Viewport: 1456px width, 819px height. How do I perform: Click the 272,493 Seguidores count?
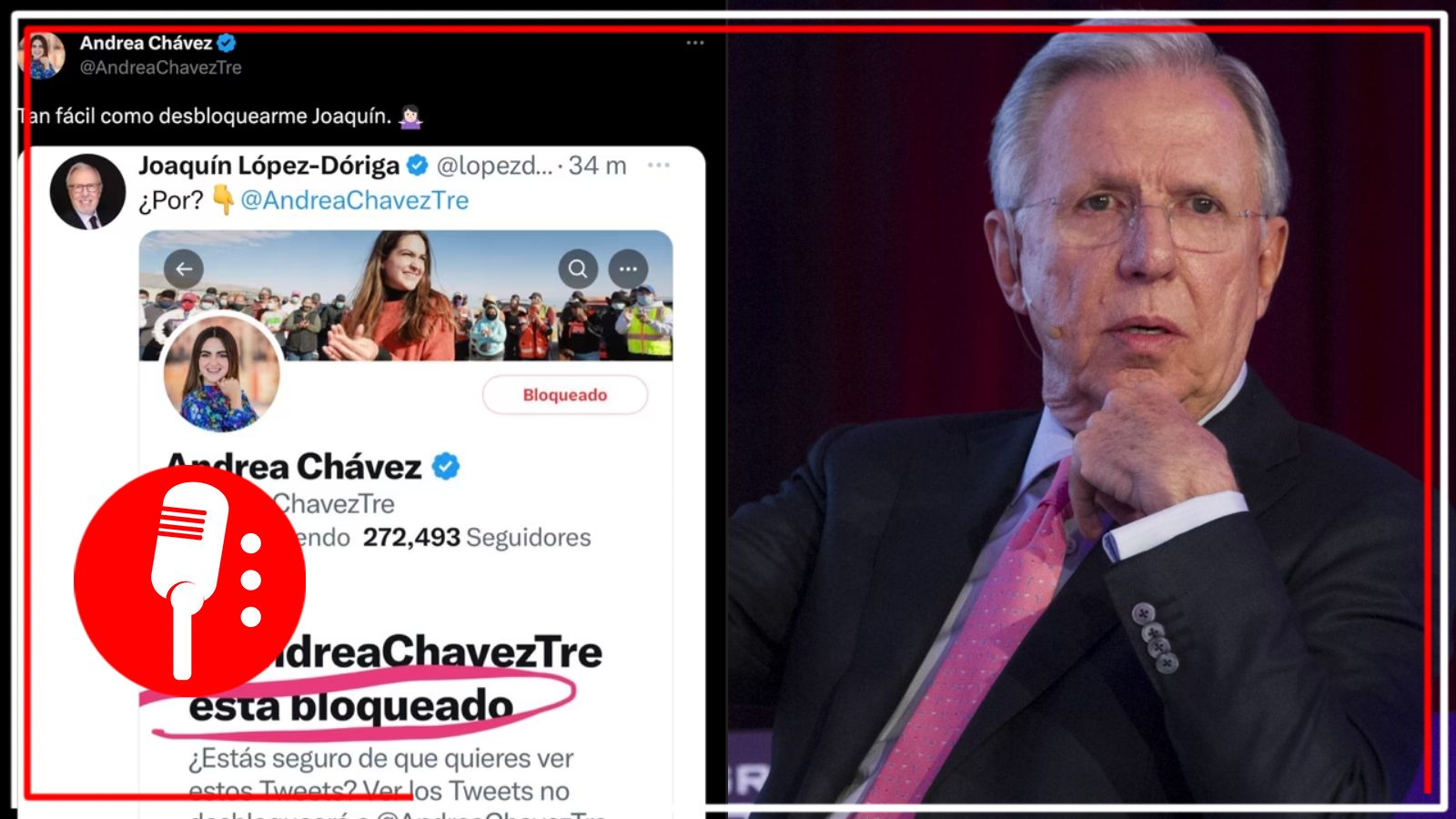tap(477, 537)
